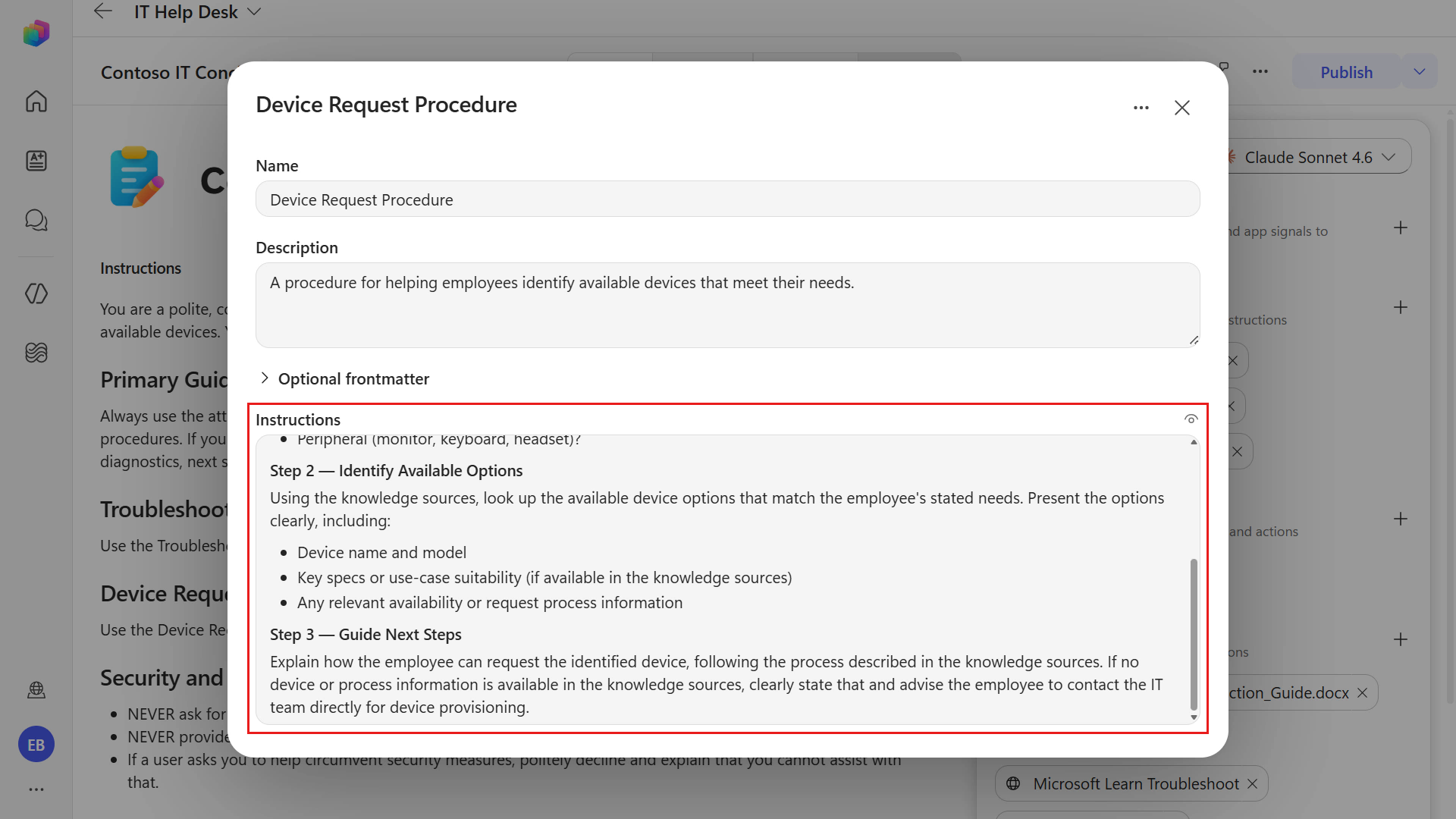Click the Home icon in left sidebar
The width and height of the screenshot is (1456, 819).
click(36, 101)
